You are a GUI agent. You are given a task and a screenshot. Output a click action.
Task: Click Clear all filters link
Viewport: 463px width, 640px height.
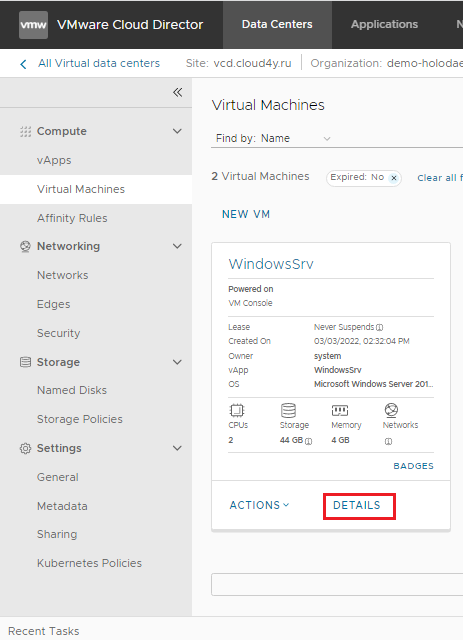point(440,178)
